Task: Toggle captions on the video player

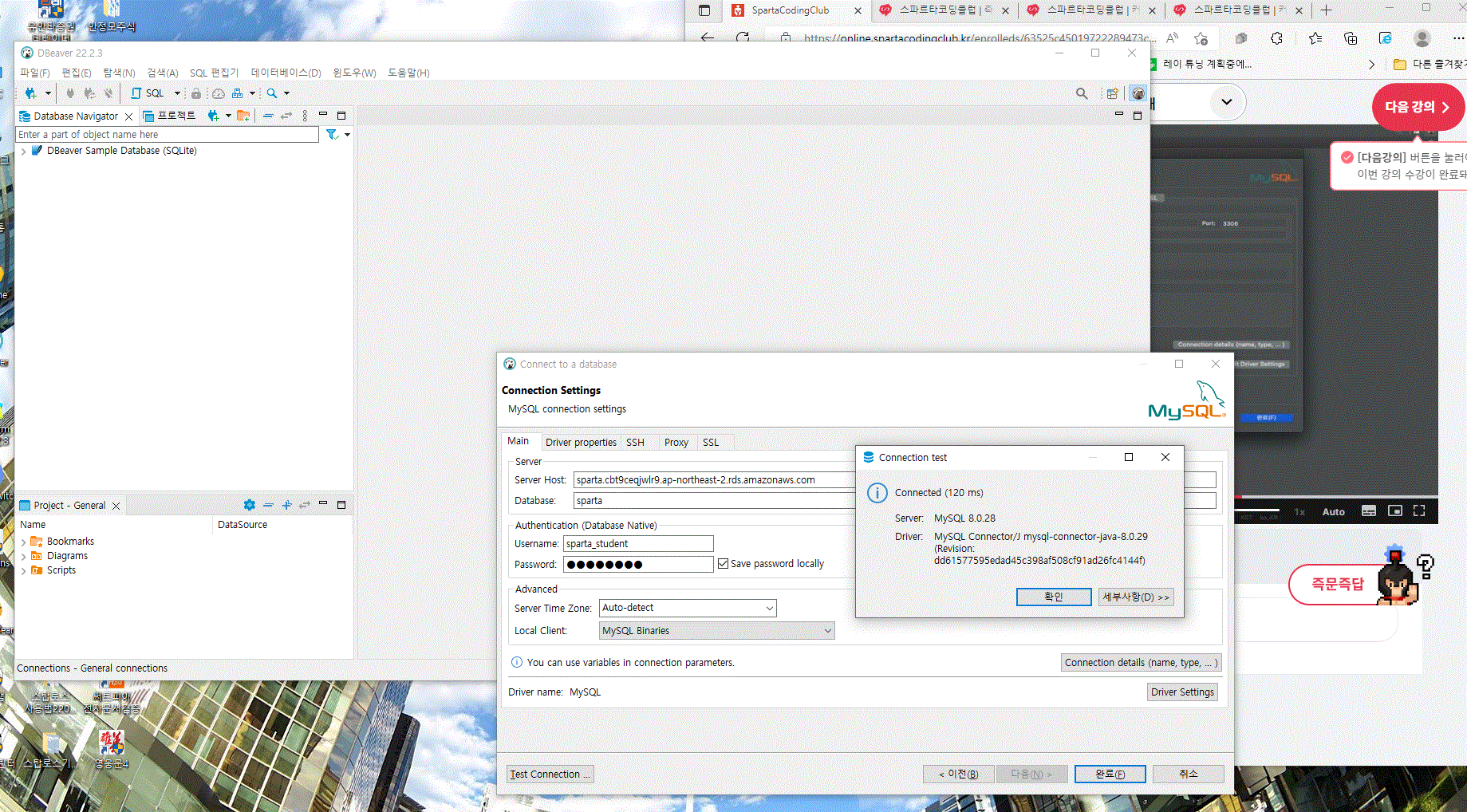Action: (1369, 510)
